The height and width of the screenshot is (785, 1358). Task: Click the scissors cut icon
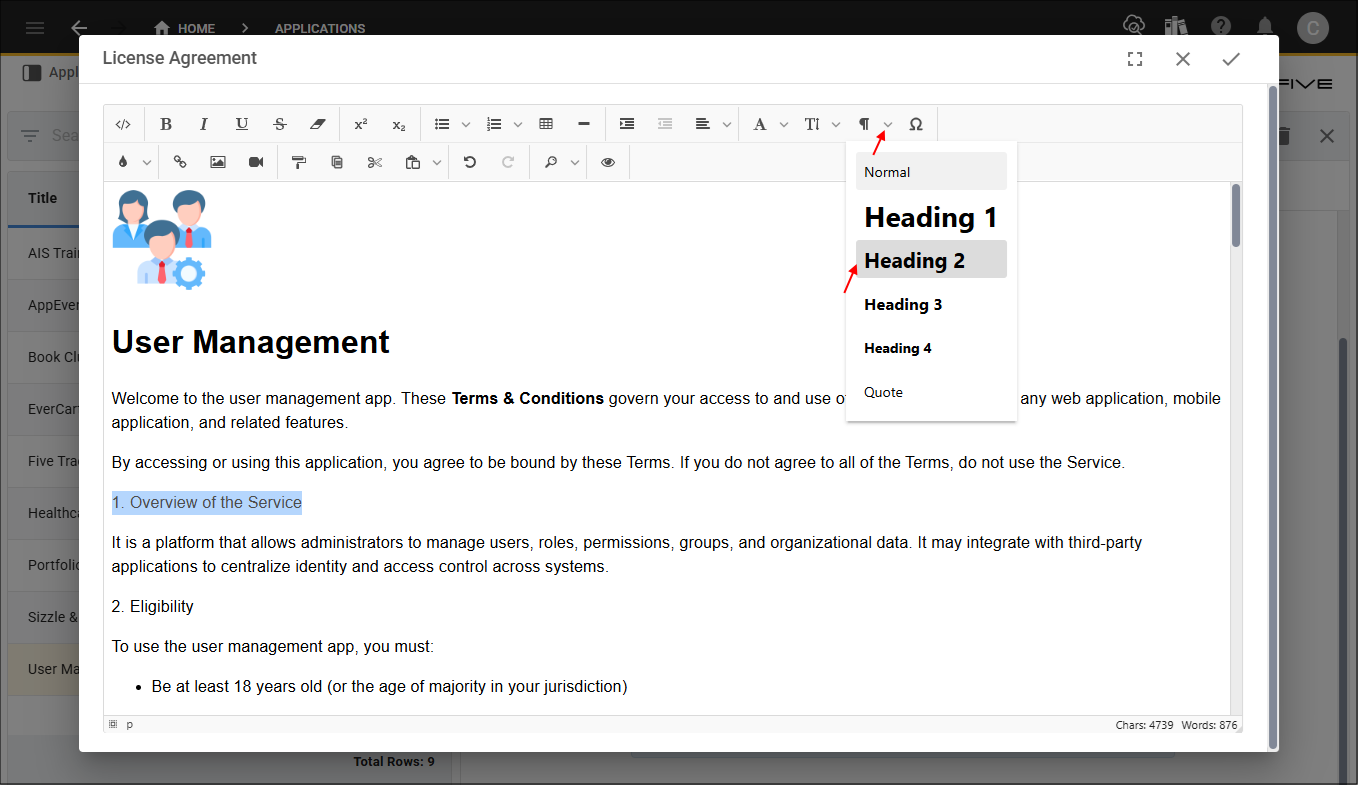click(375, 162)
